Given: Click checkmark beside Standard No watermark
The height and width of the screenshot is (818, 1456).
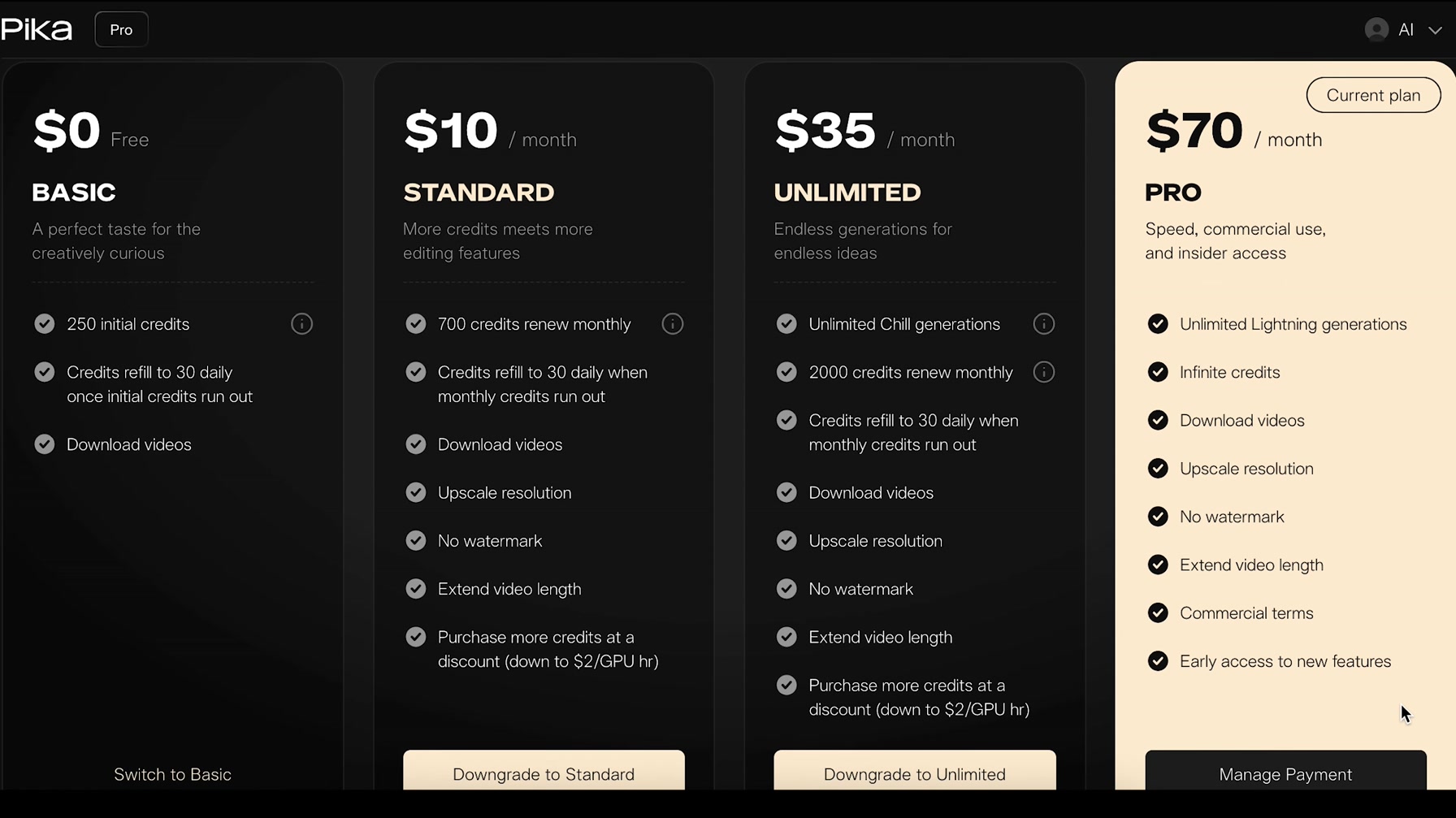Looking at the screenshot, I should point(416,541).
